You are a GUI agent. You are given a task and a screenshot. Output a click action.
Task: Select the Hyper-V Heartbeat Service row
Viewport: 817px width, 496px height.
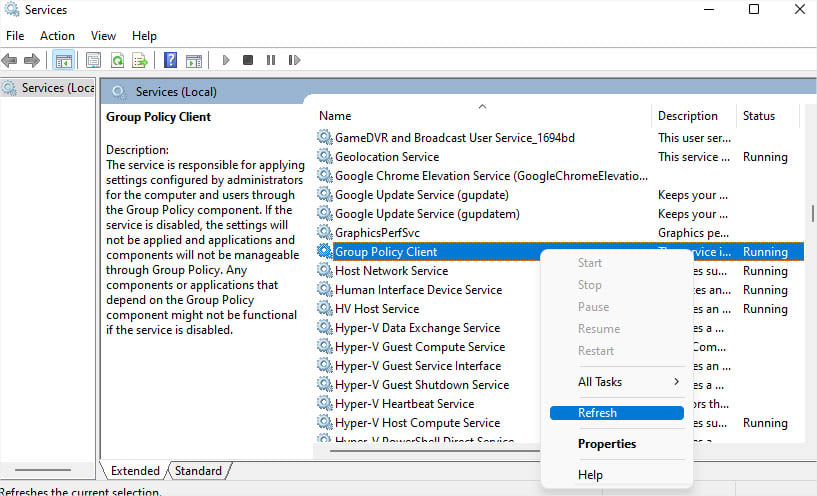404,404
